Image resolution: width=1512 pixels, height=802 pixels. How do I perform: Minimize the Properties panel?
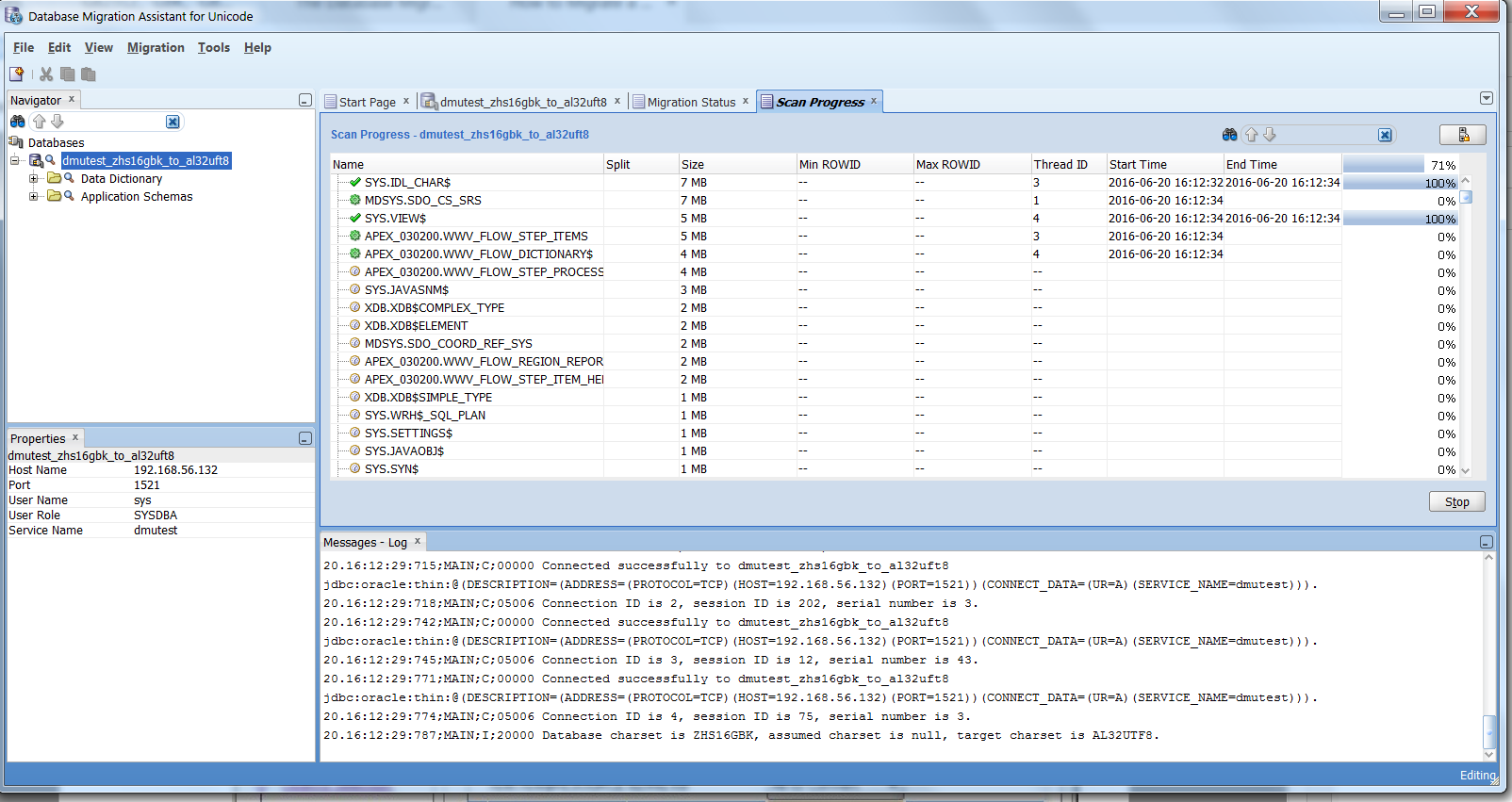click(x=304, y=438)
